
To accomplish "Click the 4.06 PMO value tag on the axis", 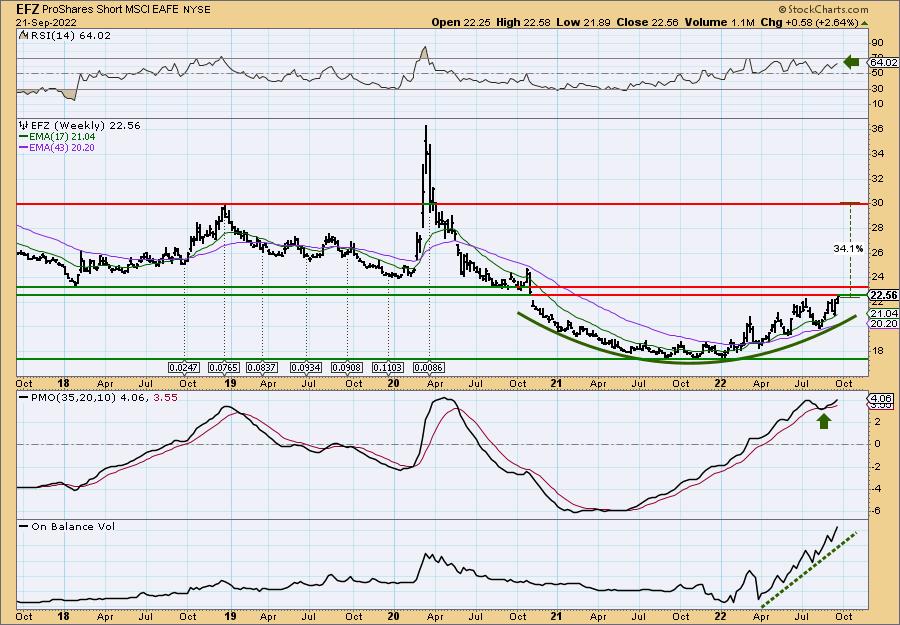I will tap(882, 398).
